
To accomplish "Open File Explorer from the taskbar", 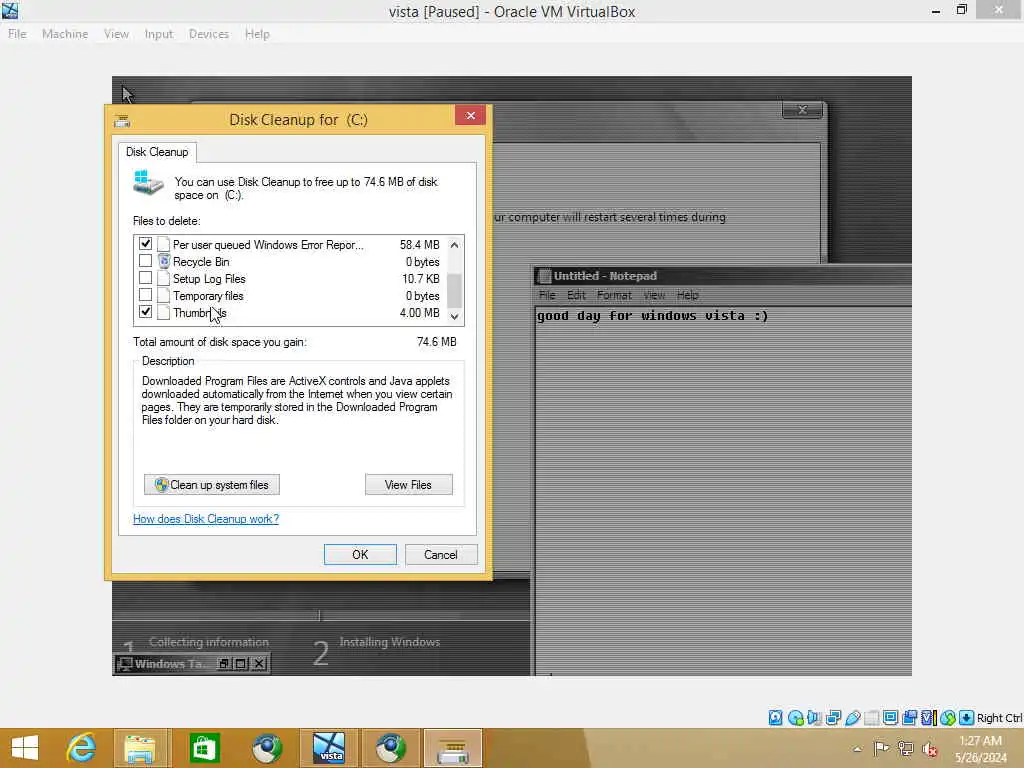I will [140, 748].
